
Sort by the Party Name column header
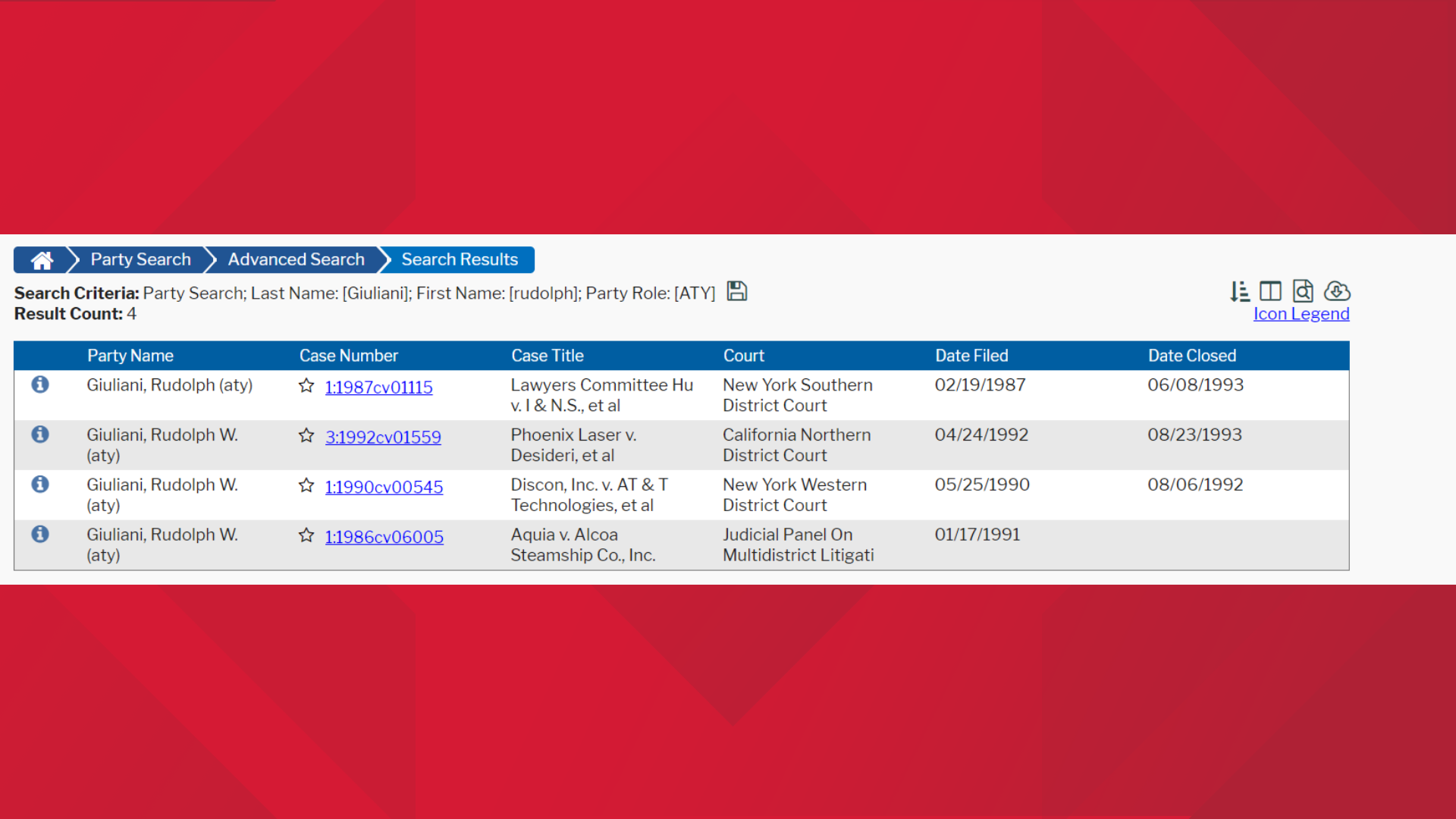click(x=130, y=356)
